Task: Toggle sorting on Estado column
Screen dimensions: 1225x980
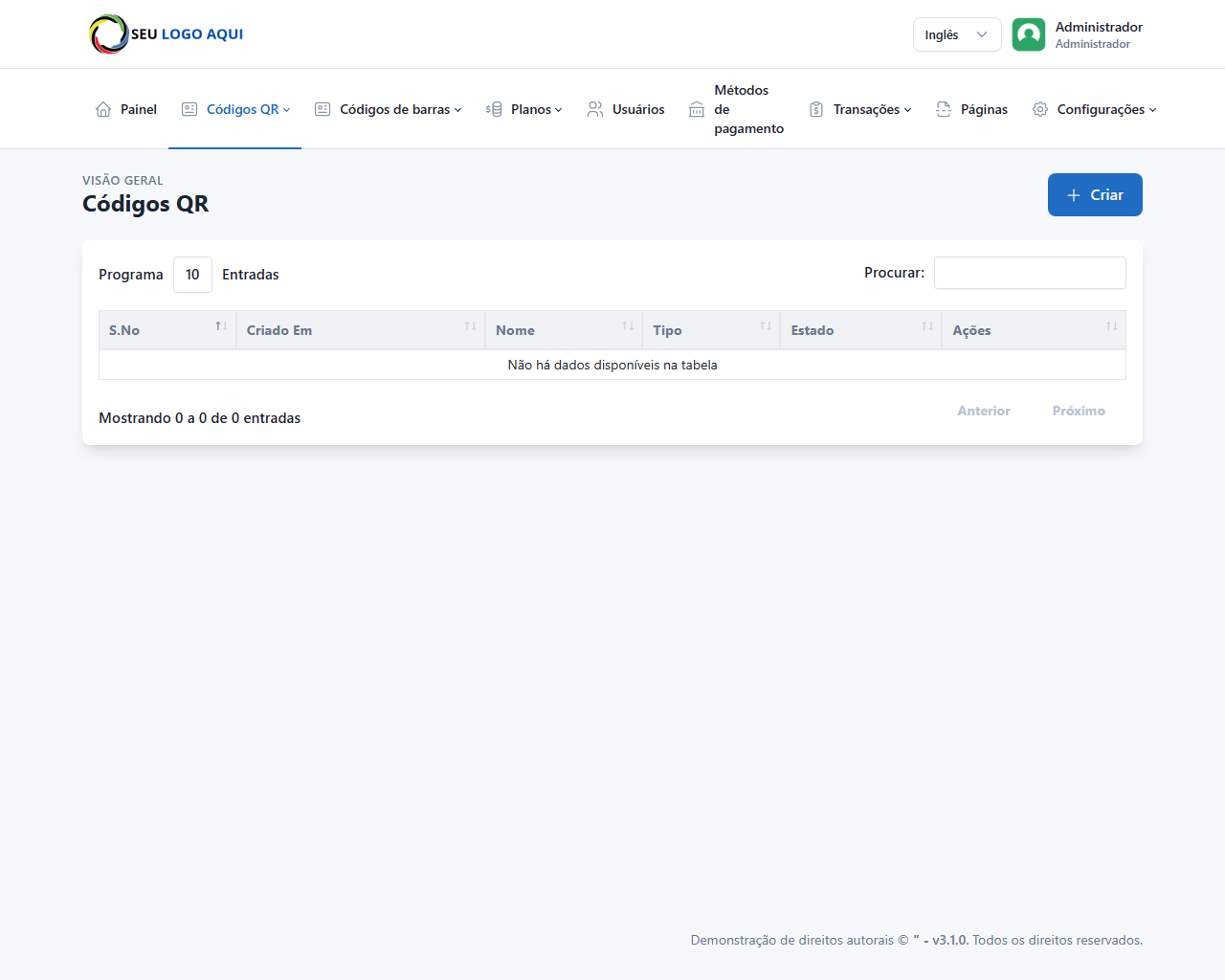Action: coord(860,330)
